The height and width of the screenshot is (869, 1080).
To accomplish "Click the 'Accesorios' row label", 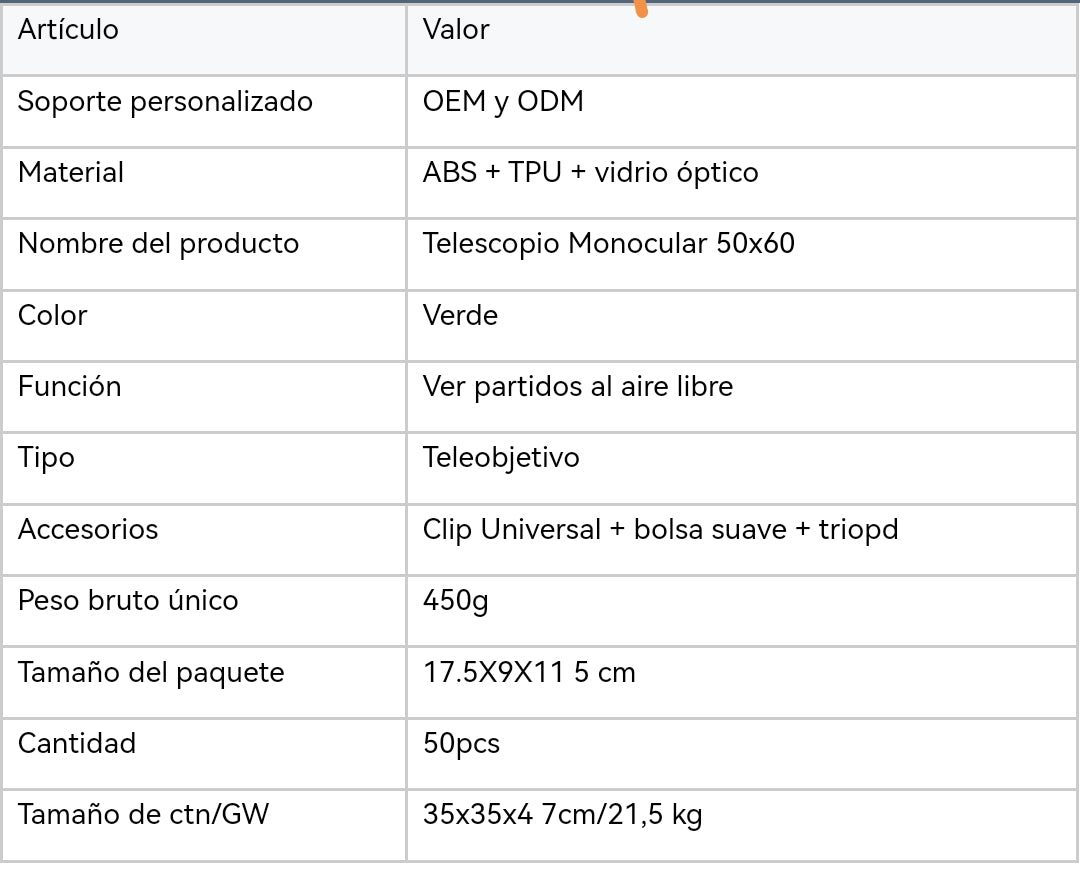I will (88, 530).
